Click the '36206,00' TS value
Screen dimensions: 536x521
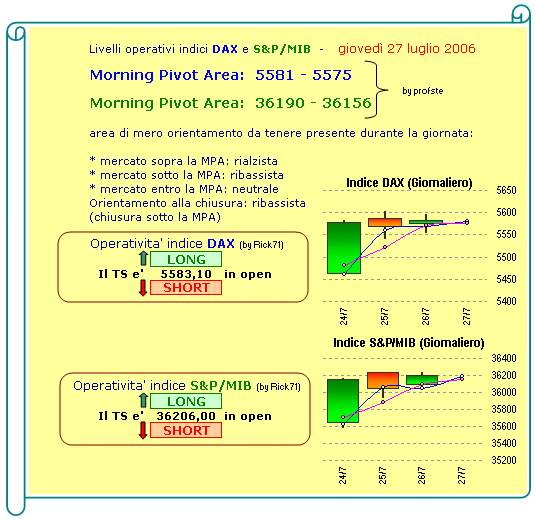(186, 416)
